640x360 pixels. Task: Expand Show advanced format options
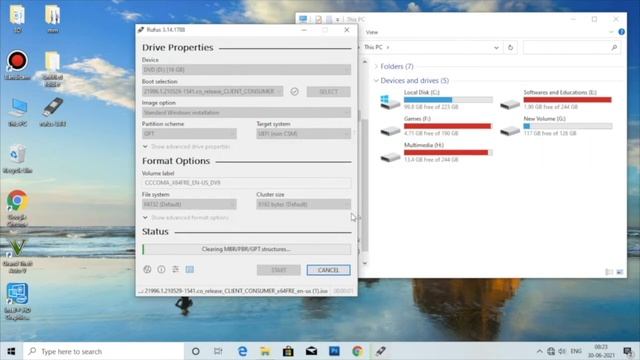(186, 218)
